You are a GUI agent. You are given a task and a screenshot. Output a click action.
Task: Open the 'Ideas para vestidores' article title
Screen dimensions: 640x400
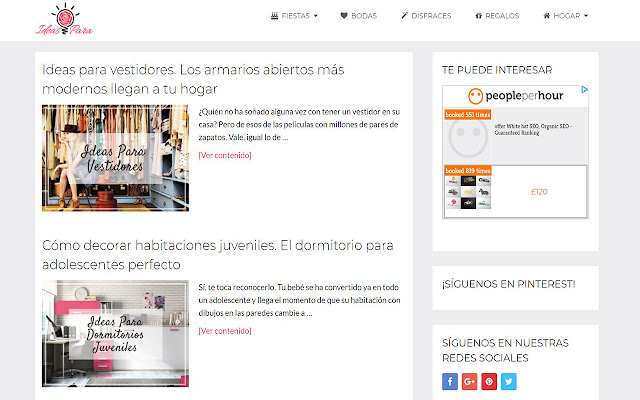point(193,79)
